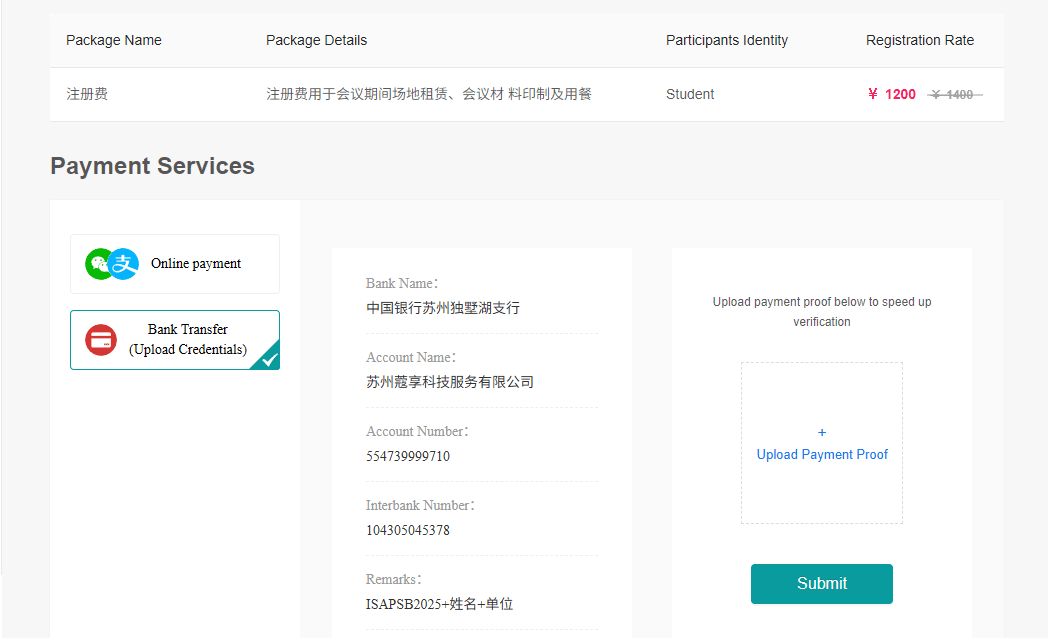Image resolution: width=1048 pixels, height=638 pixels.
Task: Click the Student identity cell
Action: [x=690, y=94]
